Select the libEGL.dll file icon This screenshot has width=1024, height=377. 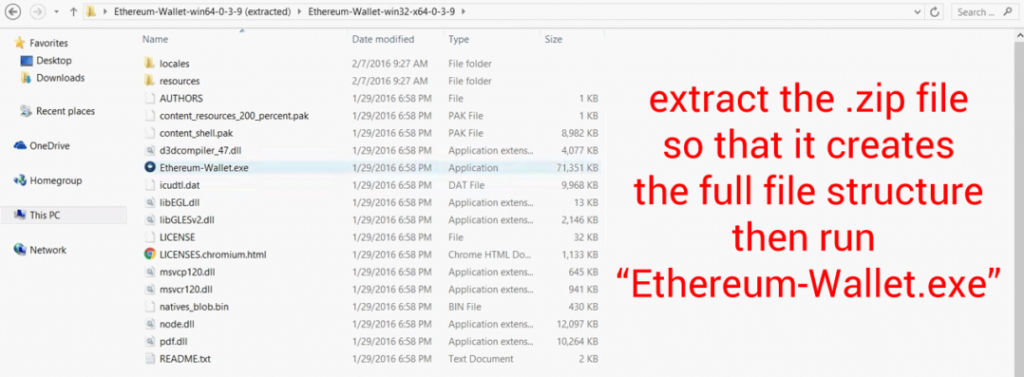[150, 202]
